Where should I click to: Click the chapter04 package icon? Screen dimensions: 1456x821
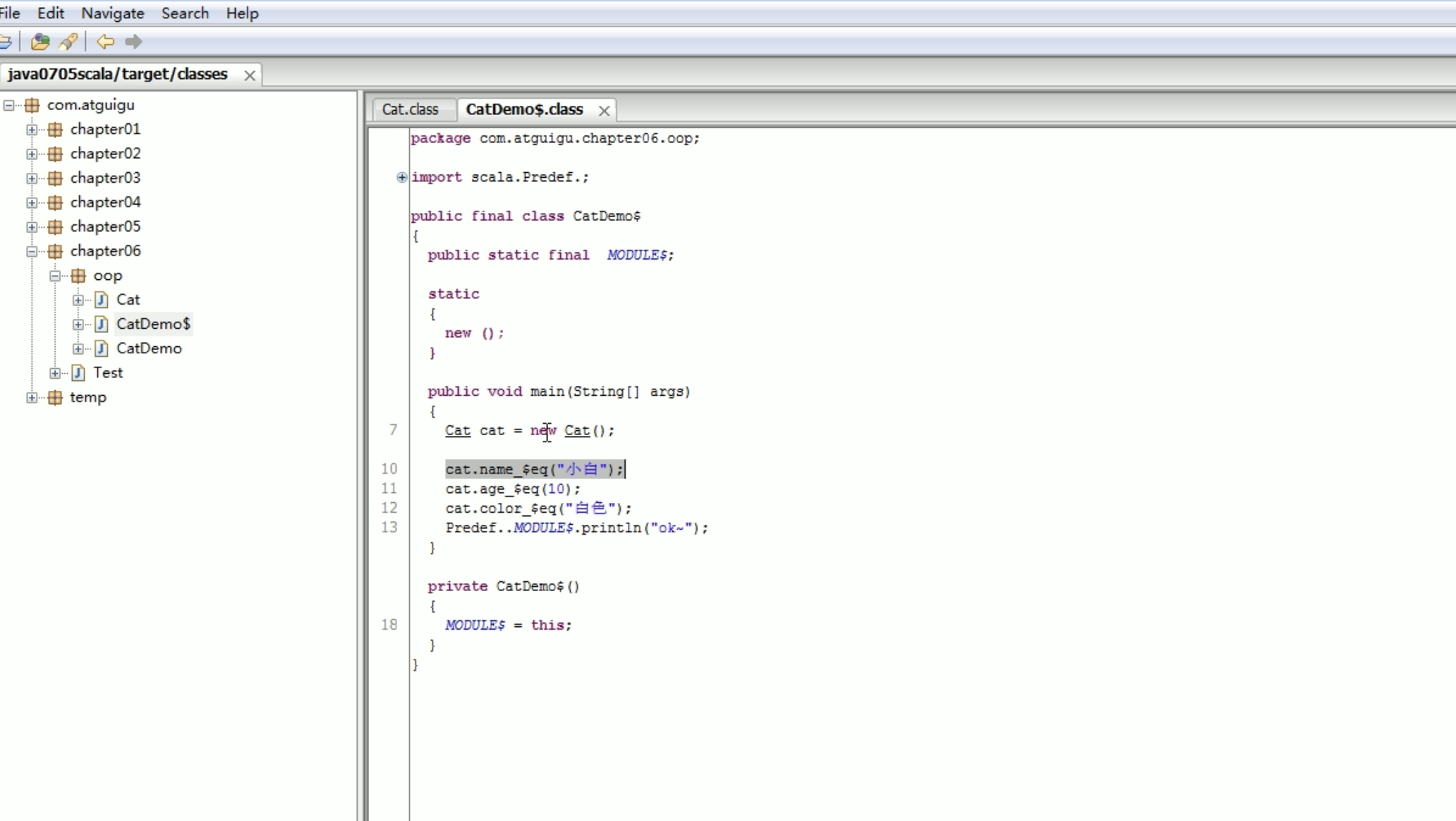[x=55, y=203]
